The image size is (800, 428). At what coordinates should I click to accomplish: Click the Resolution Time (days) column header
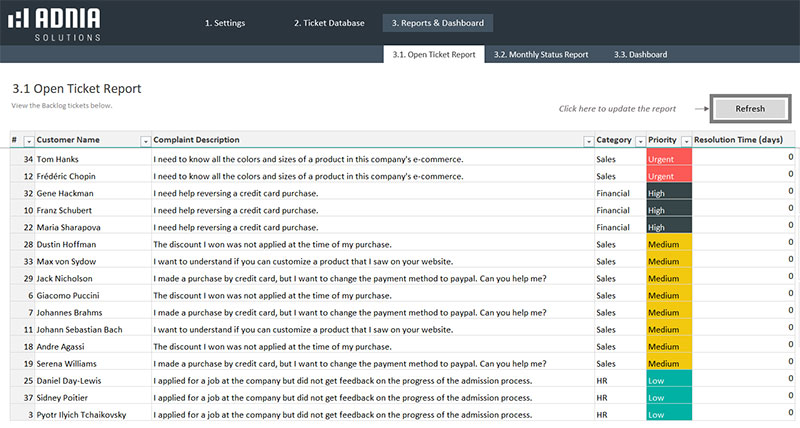point(740,140)
